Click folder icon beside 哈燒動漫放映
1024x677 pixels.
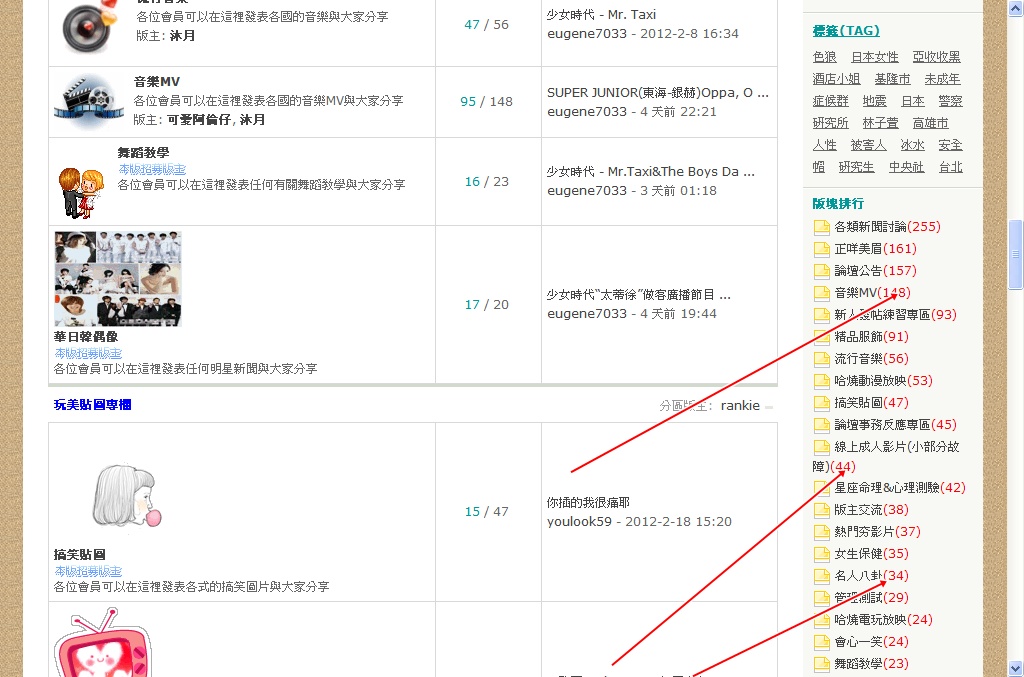[822, 381]
